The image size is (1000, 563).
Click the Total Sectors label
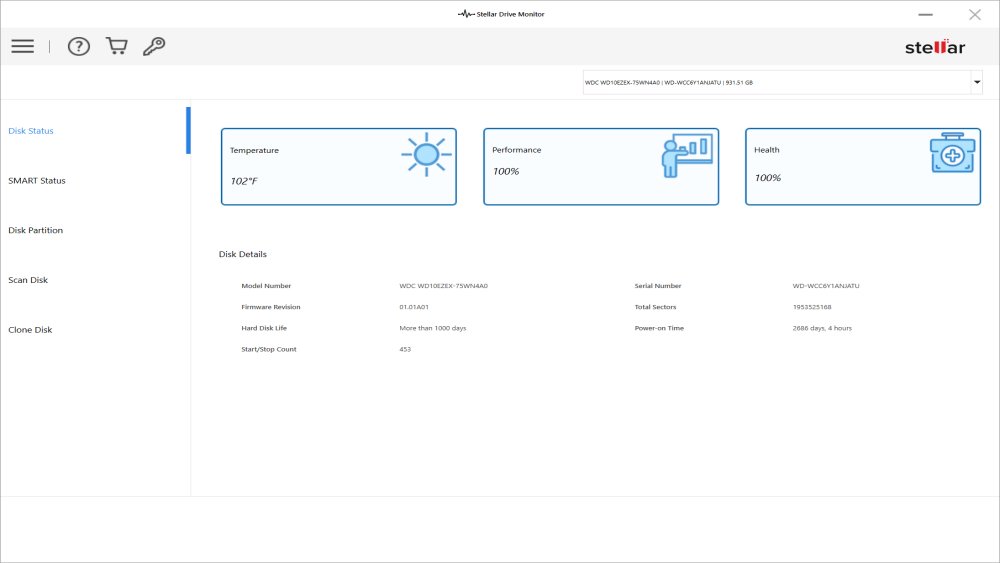click(655, 307)
